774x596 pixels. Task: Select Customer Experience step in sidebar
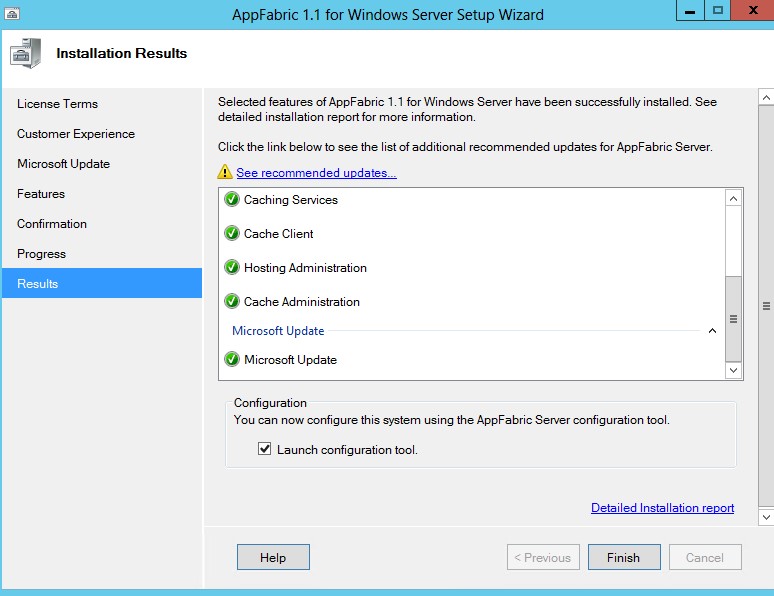(102, 134)
